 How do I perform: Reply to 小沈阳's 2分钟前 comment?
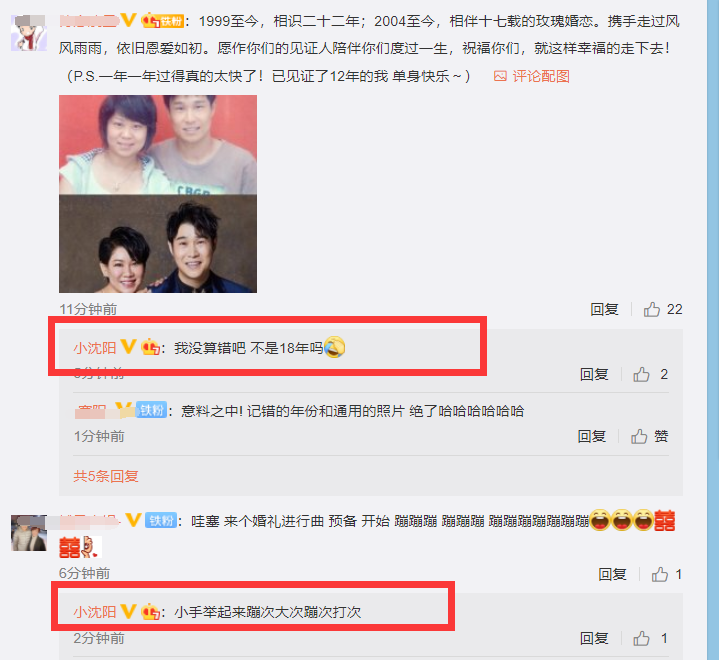[594, 638]
